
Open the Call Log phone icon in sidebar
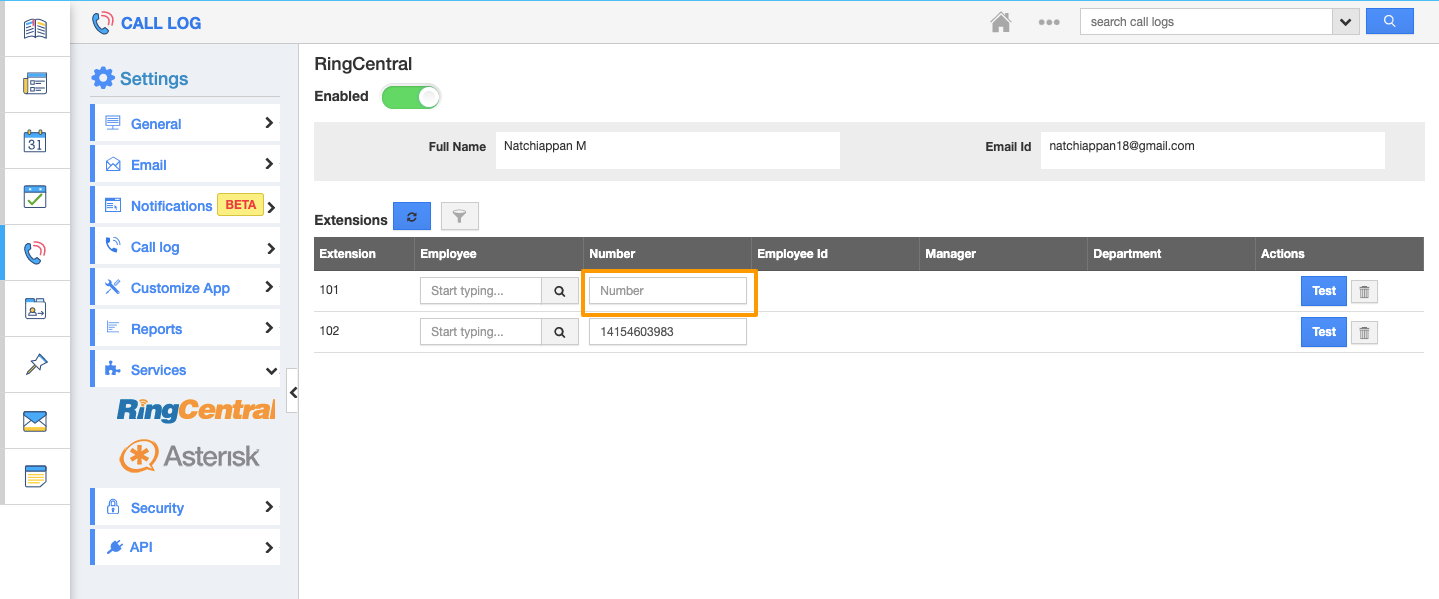tap(36, 251)
